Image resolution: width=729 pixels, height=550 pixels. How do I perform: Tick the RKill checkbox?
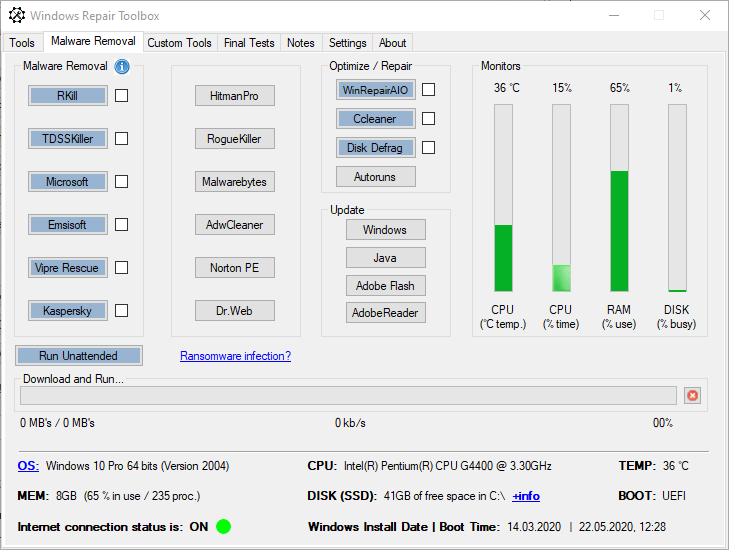121,95
